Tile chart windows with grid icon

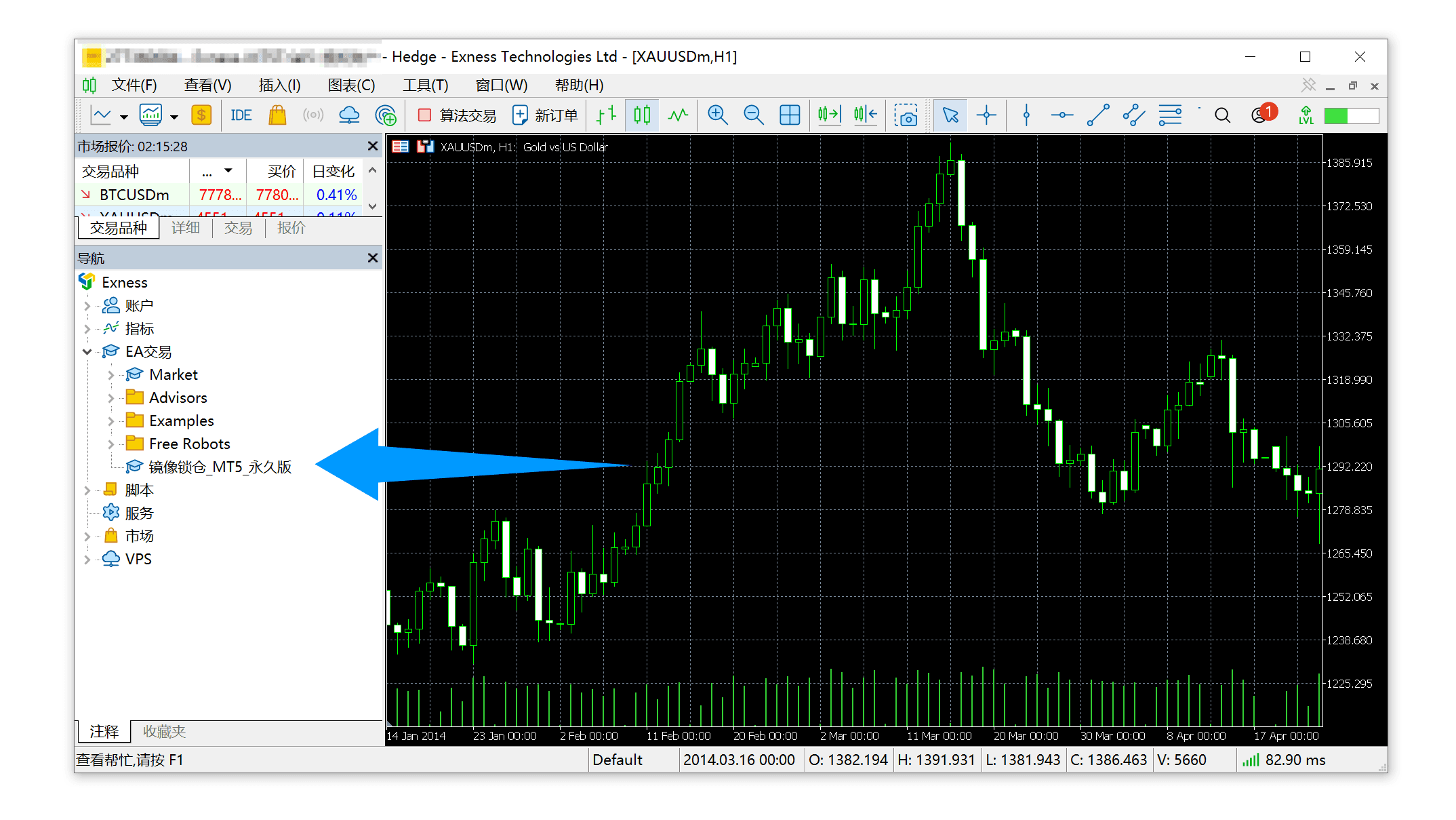click(x=790, y=115)
